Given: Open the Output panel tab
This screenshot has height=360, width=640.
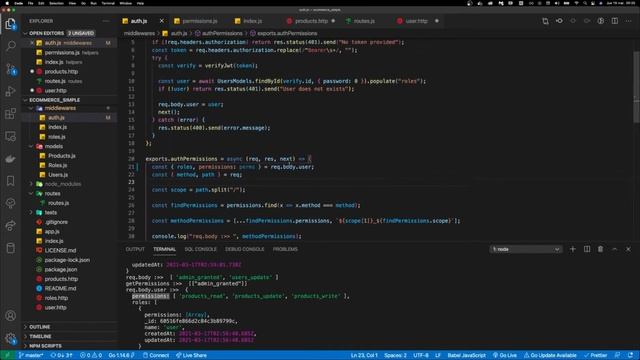Looking at the screenshot, I should pos(135,249).
